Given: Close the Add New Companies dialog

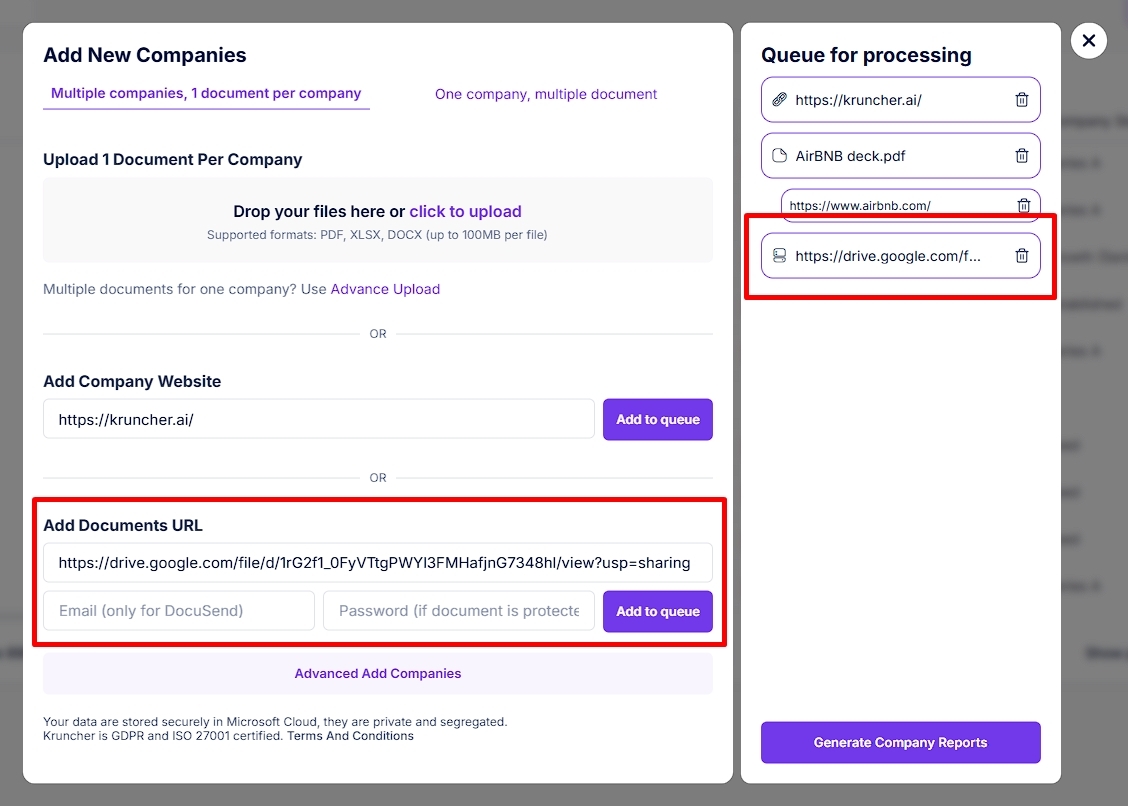Looking at the screenshot, I should (1088, 41).
